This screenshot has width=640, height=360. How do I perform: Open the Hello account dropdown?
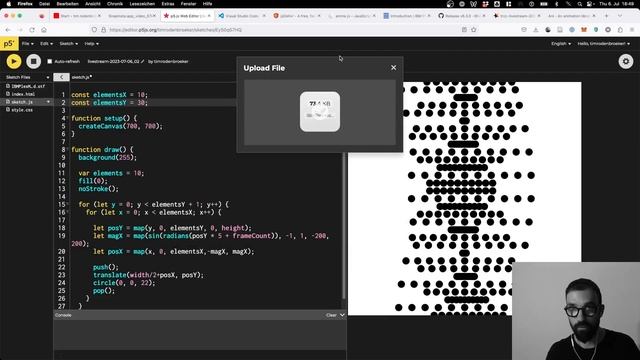coord(603,44)
